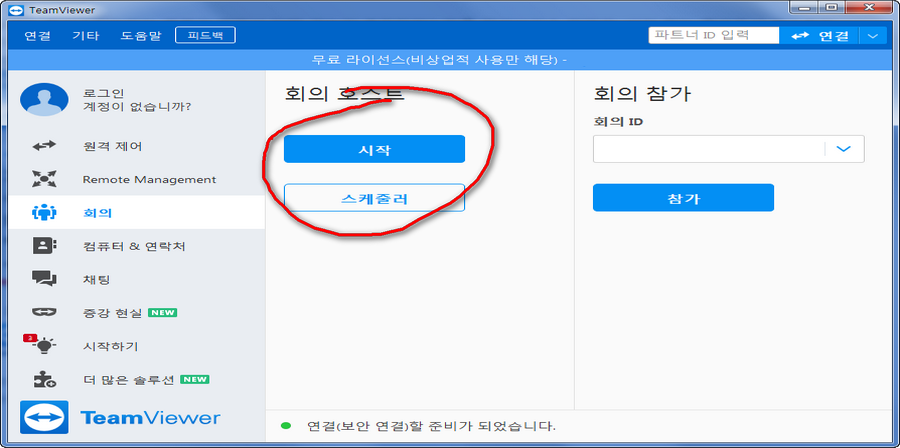The width and height of the screenshot is (900, 448).
Task: Click the 회의 people icon
Action: click(x=44, y=213)
